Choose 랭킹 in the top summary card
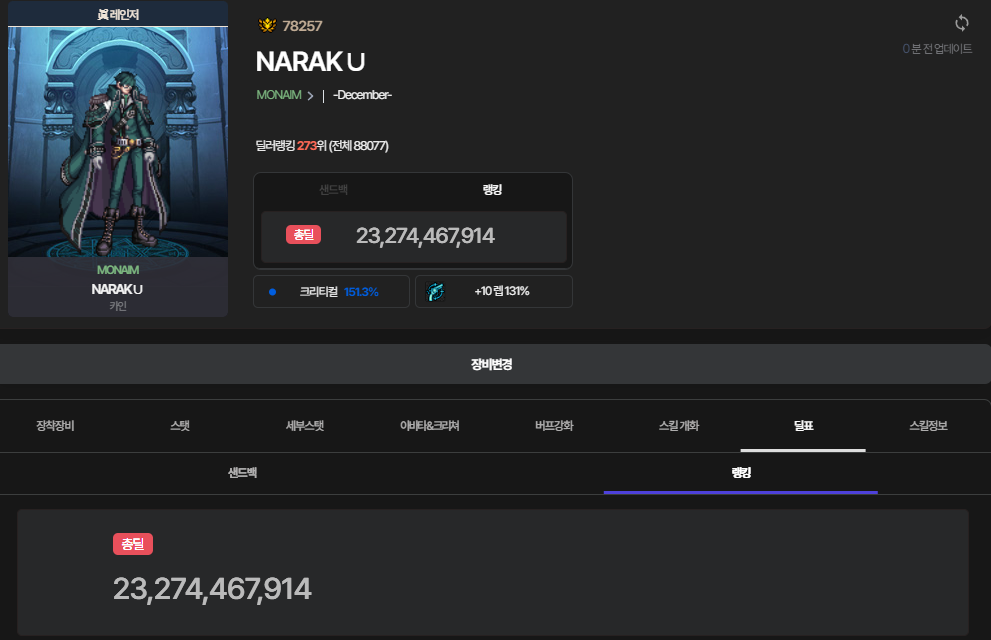Screen dimensions: 991x640 coord(492,190)
